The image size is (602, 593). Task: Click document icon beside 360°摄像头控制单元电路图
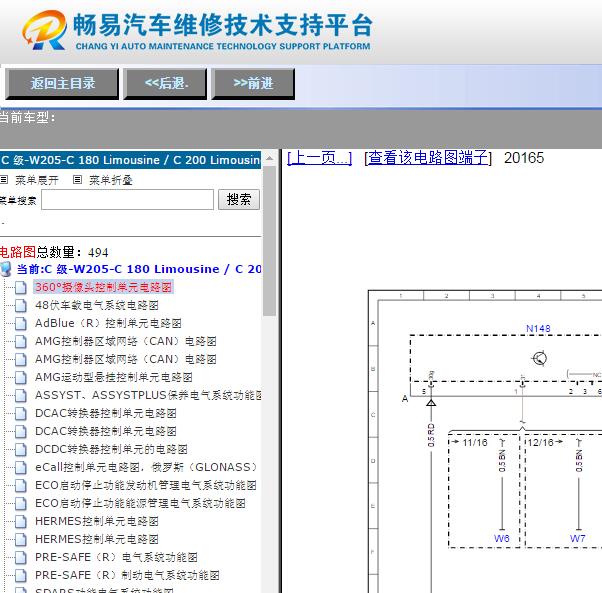click(21, 287)
